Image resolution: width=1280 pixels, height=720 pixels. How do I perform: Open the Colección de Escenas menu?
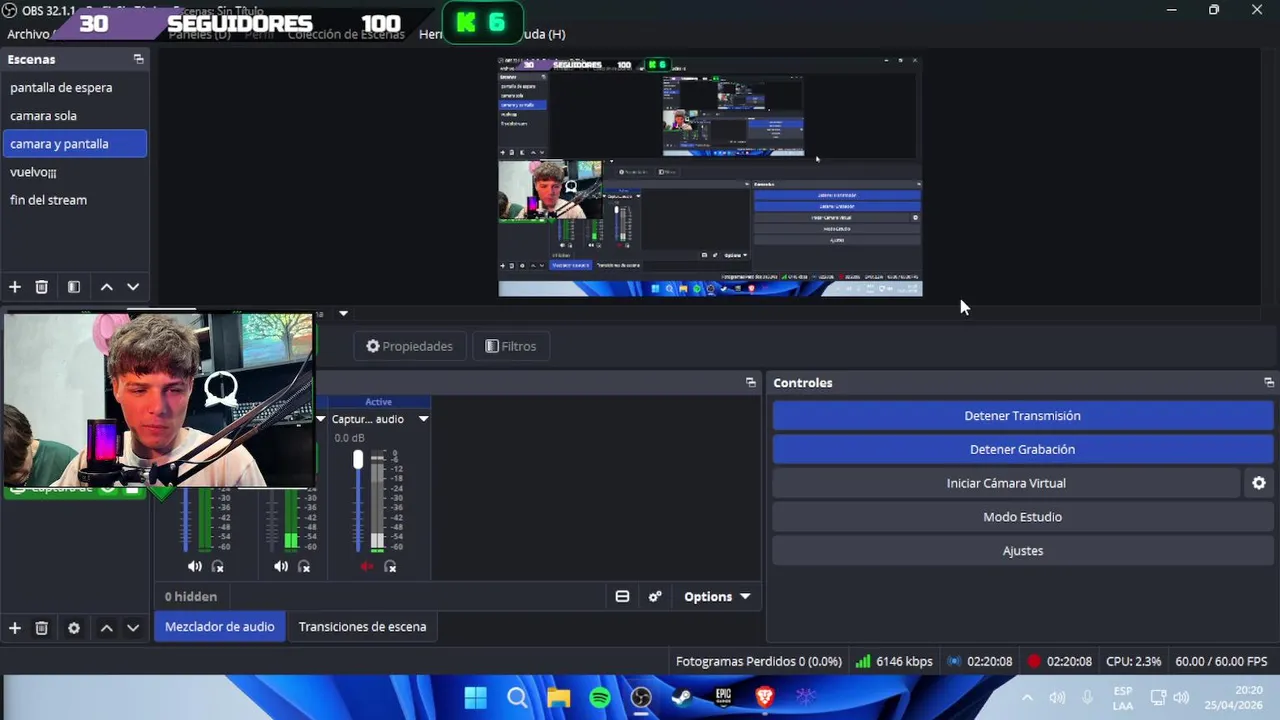[346, 34]
